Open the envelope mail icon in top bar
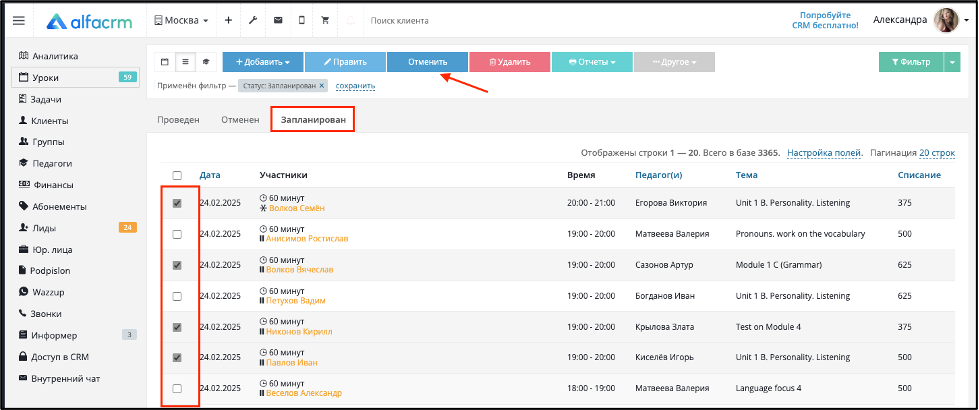Viewport: 979px width, 410px height. 278,21
